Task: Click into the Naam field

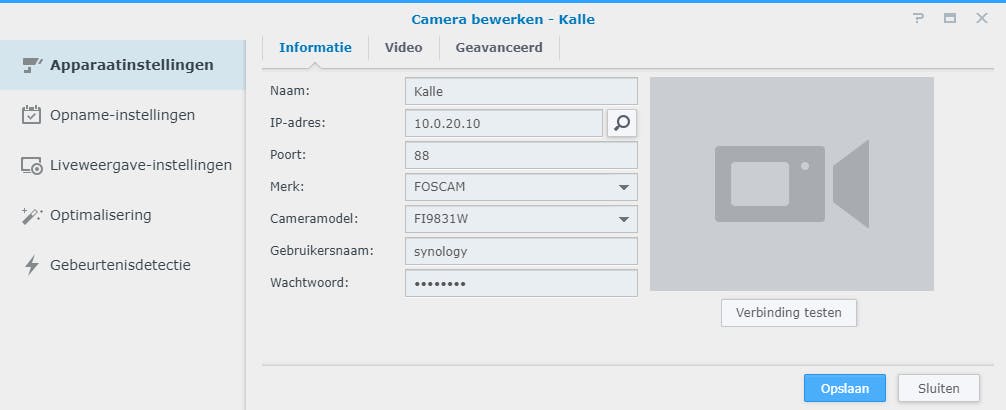Action: (521, 91)
